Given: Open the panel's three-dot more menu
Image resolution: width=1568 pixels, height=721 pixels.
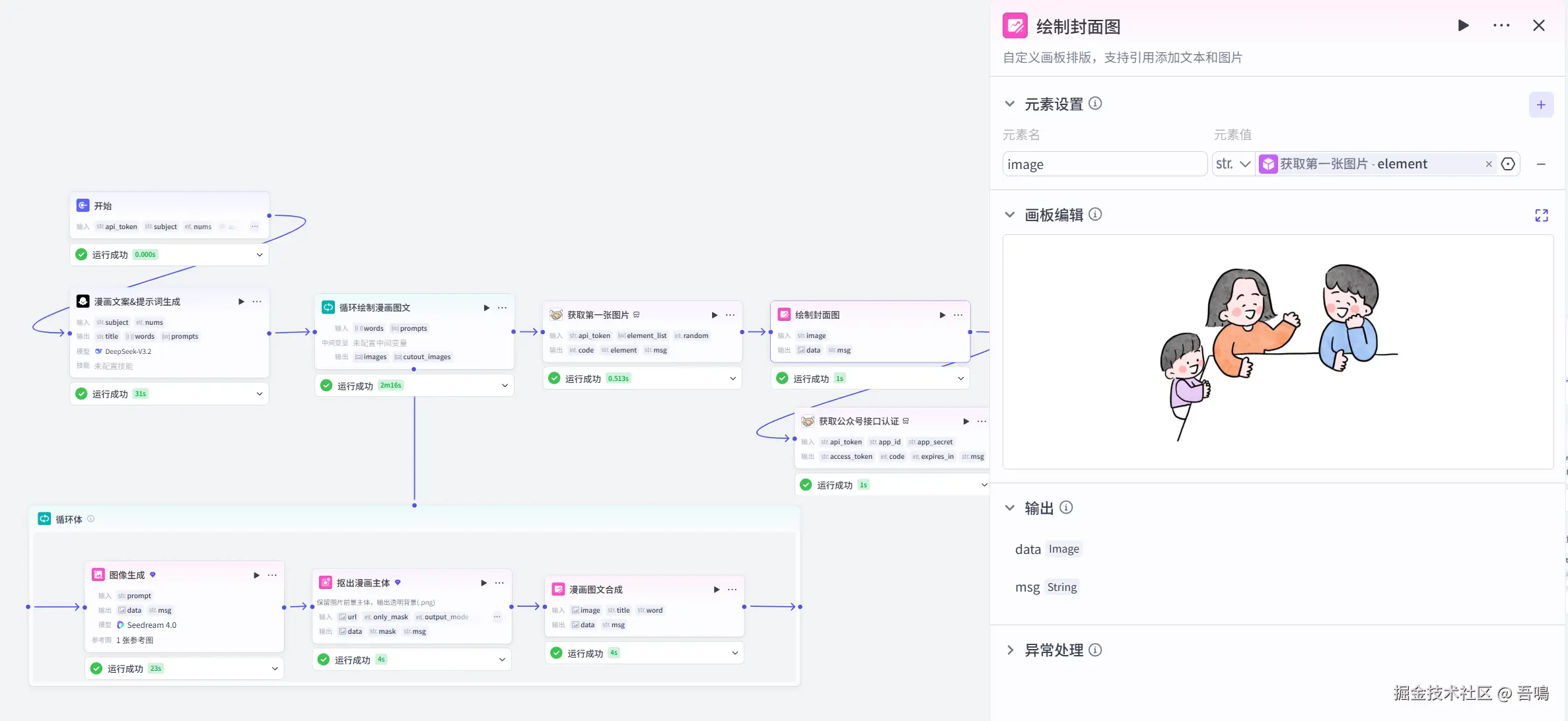Looking at the screenshot, I should 1501,26.
